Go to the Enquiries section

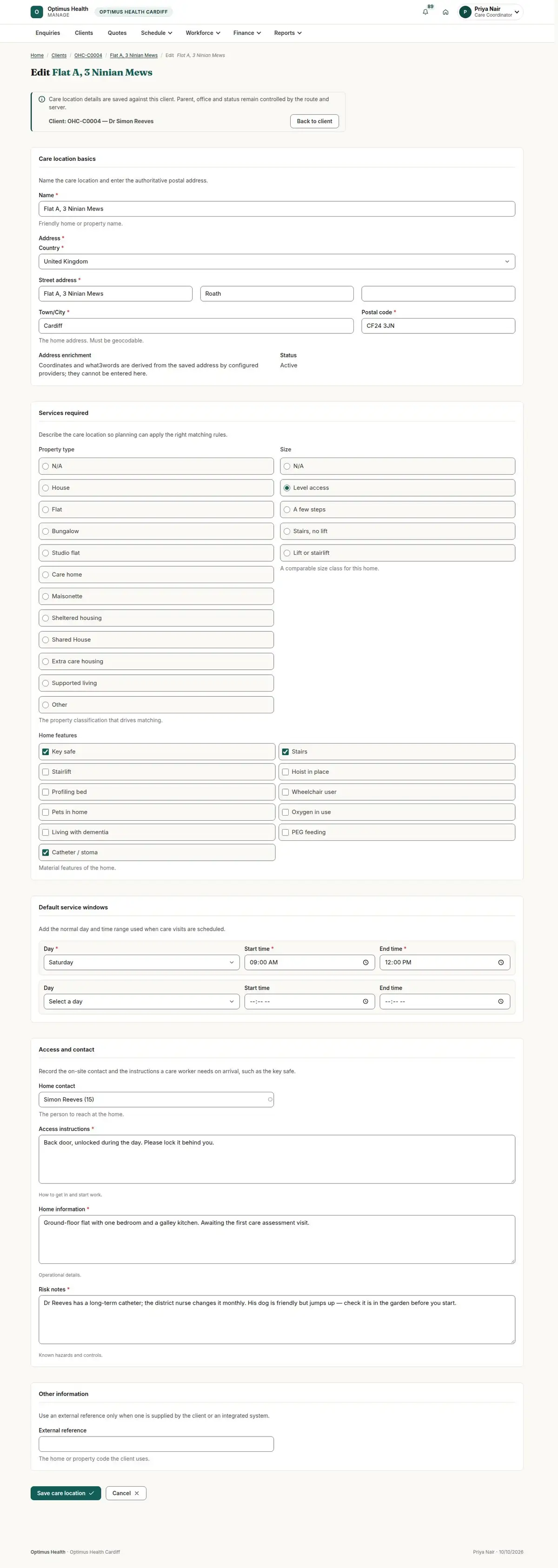pos(47,33)
